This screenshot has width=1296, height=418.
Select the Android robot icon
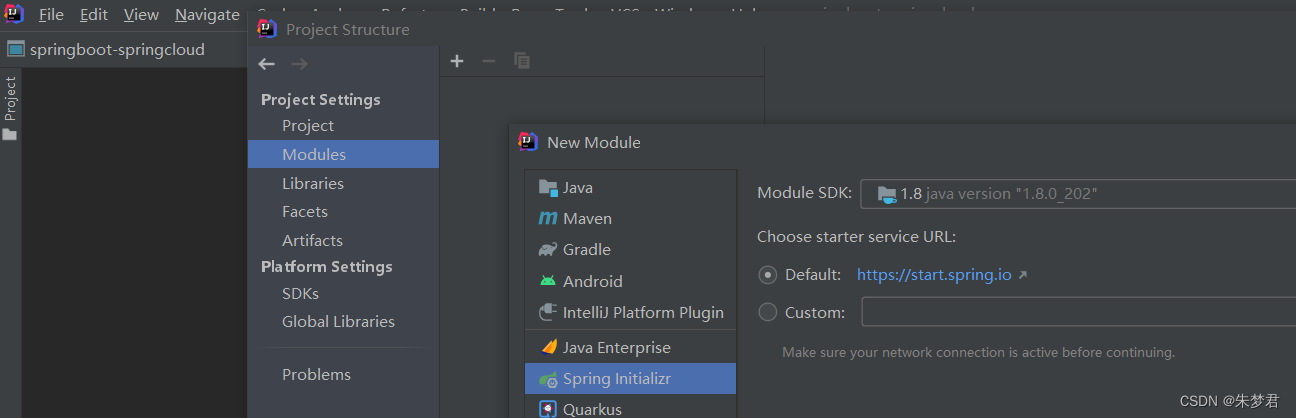pos(547,281)
